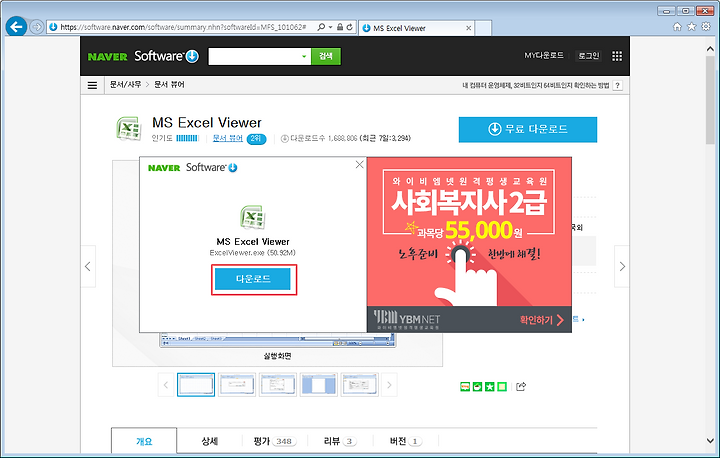This screenshot has width=720, height=458.
Task: Share via first green social icon
Action: [465, 387]
